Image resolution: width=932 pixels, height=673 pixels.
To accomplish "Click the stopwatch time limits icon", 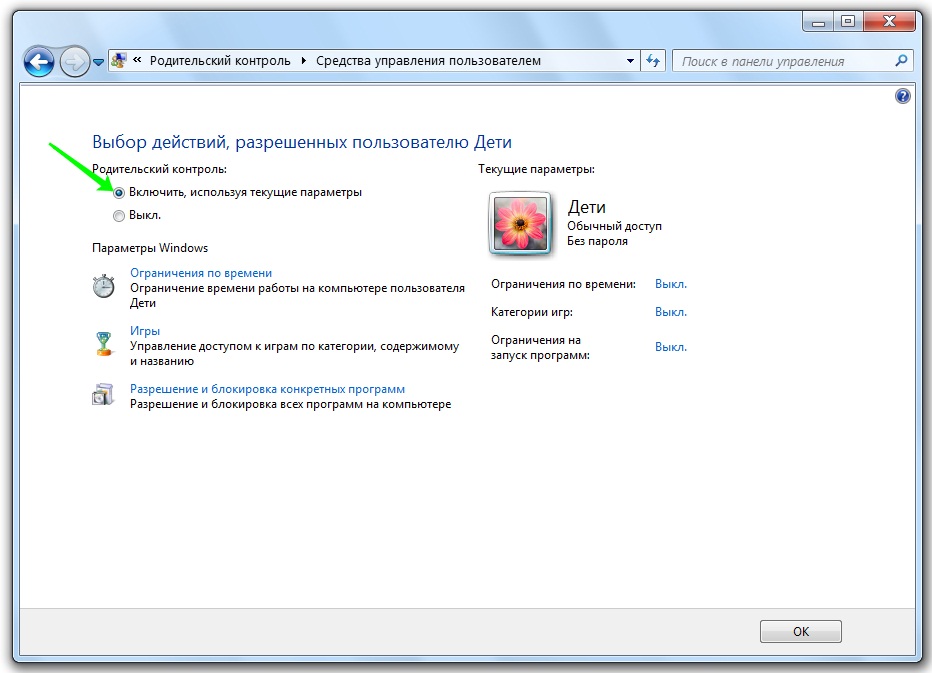I will point(103,286).
